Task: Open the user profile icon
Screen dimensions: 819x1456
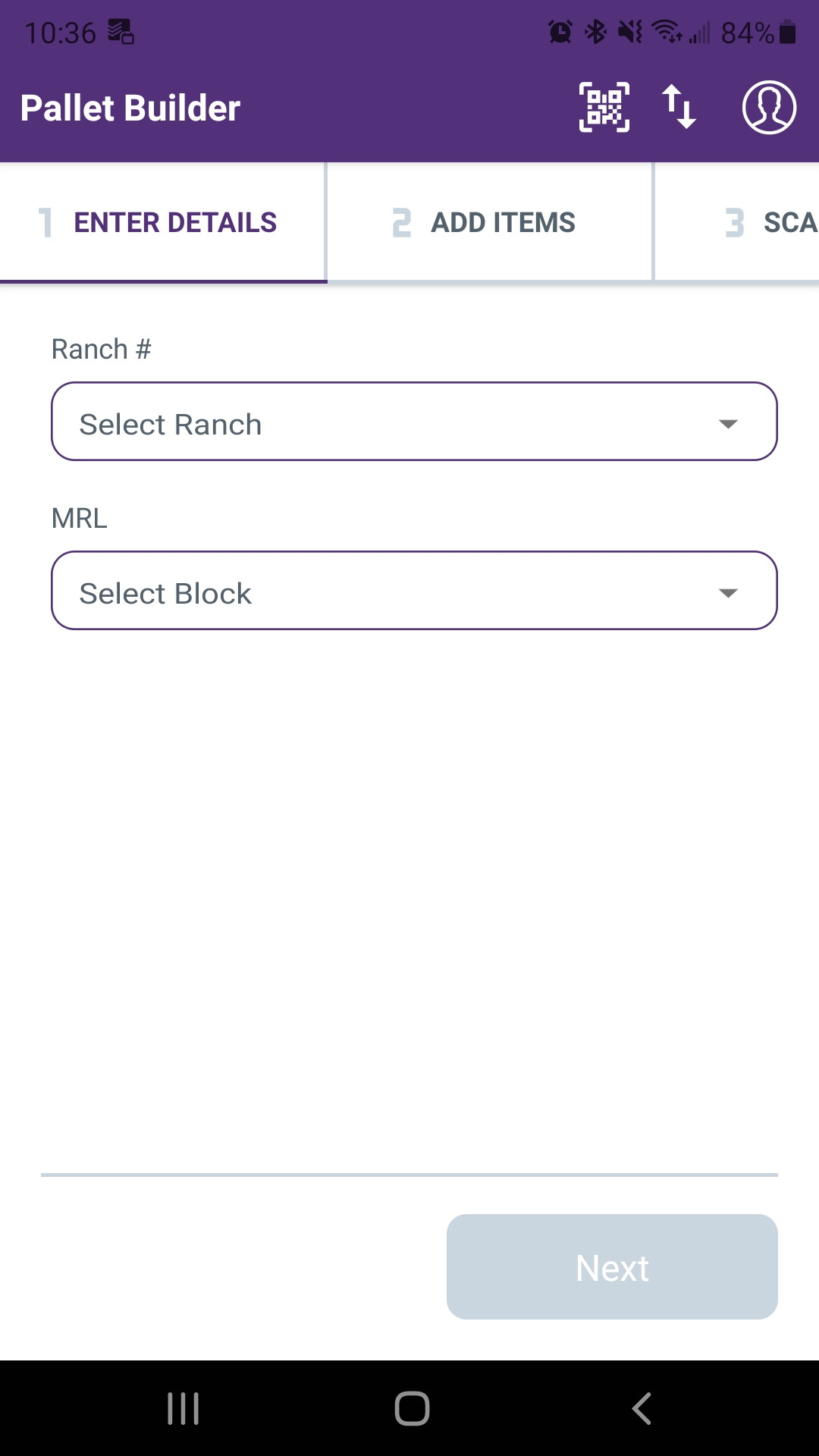Action: coord(769,107)
